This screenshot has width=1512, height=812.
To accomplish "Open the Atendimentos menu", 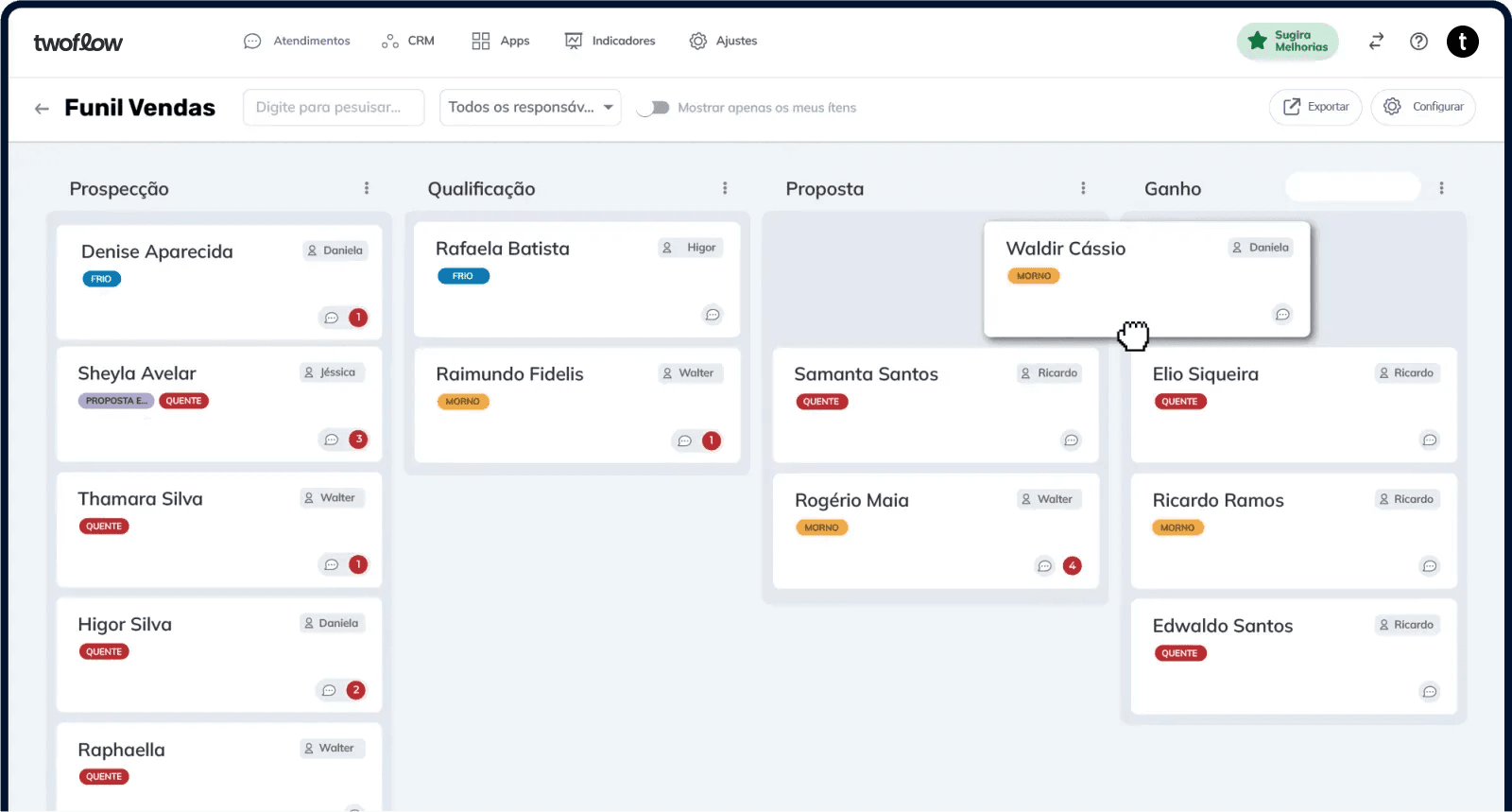I will (297, 41).
